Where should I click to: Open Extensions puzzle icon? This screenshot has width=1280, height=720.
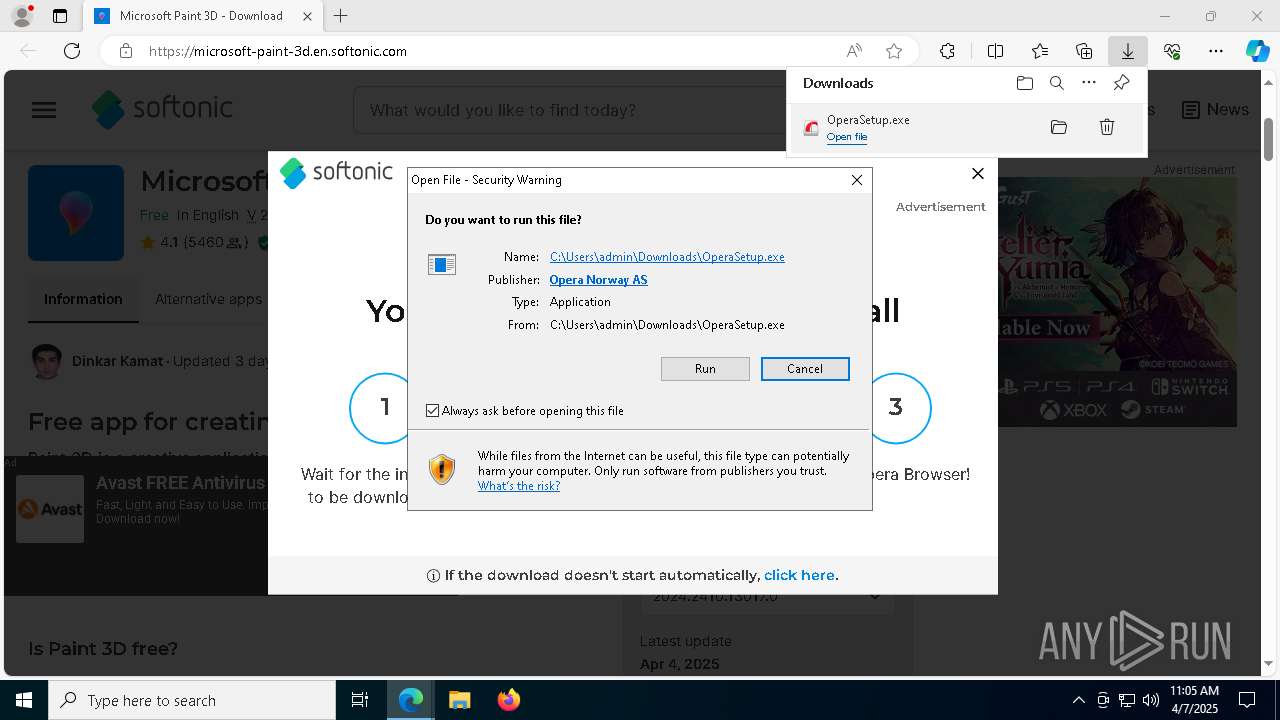[947, 51]
